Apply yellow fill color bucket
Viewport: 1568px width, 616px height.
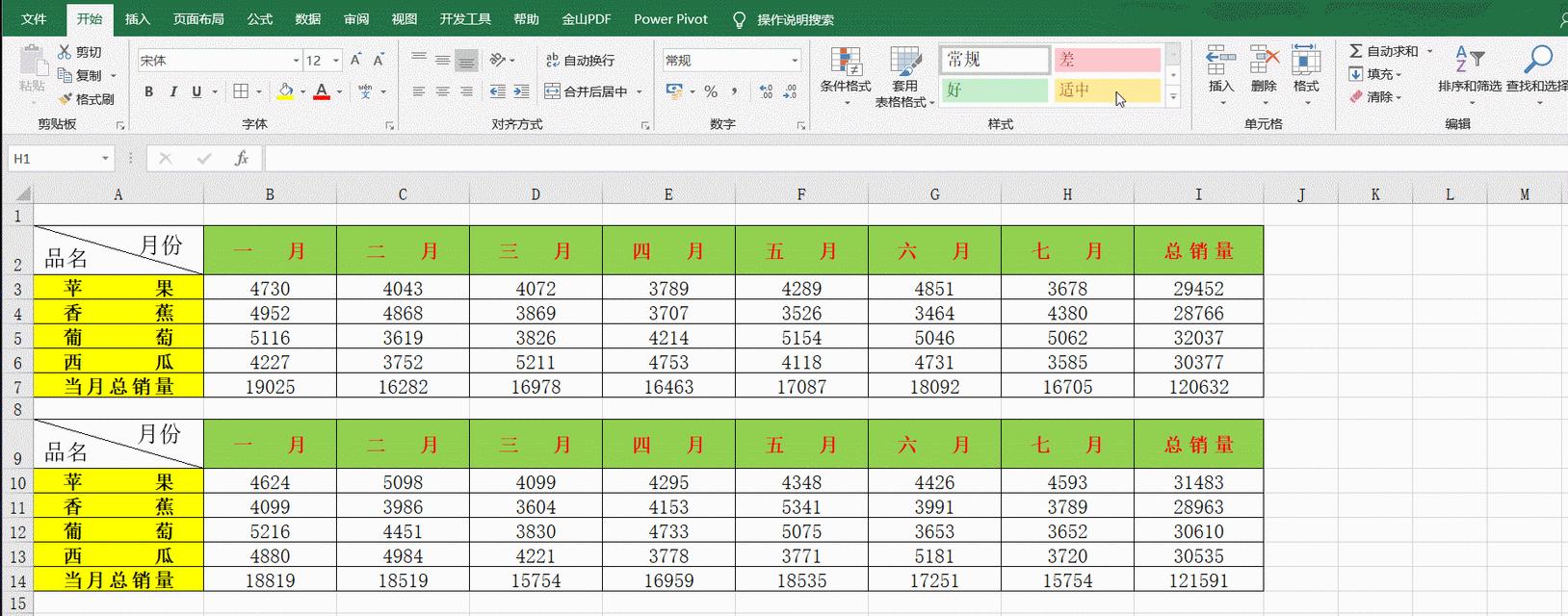click(285, 91)
